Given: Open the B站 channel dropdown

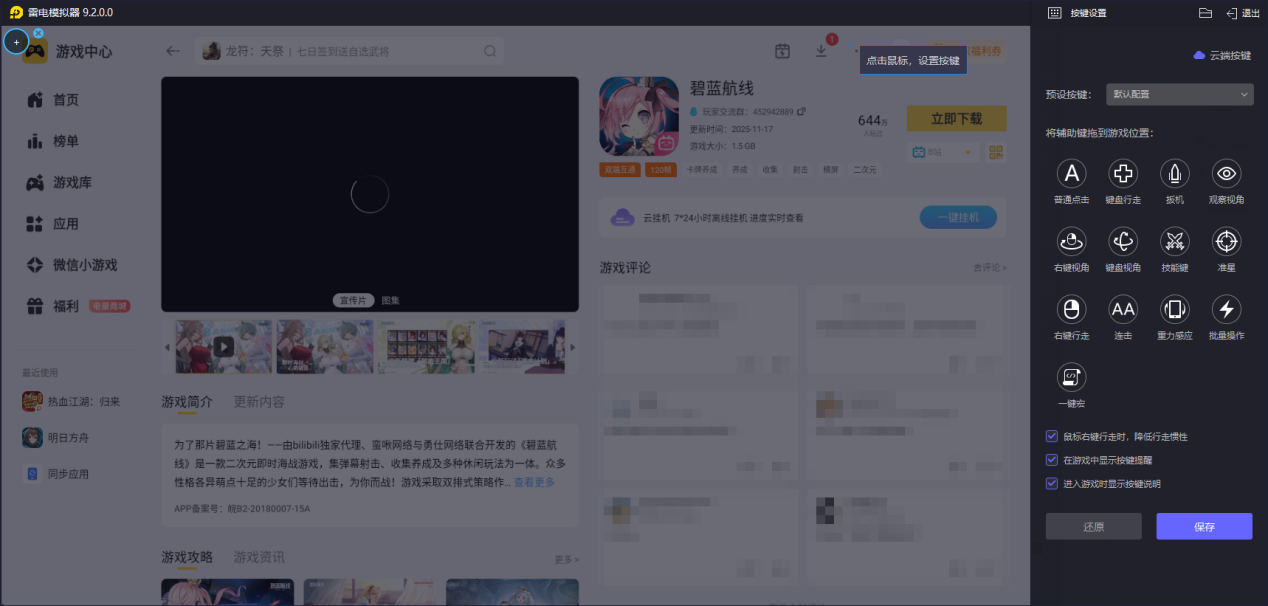Looking at the screenshot, I should [x=942, y=152].
